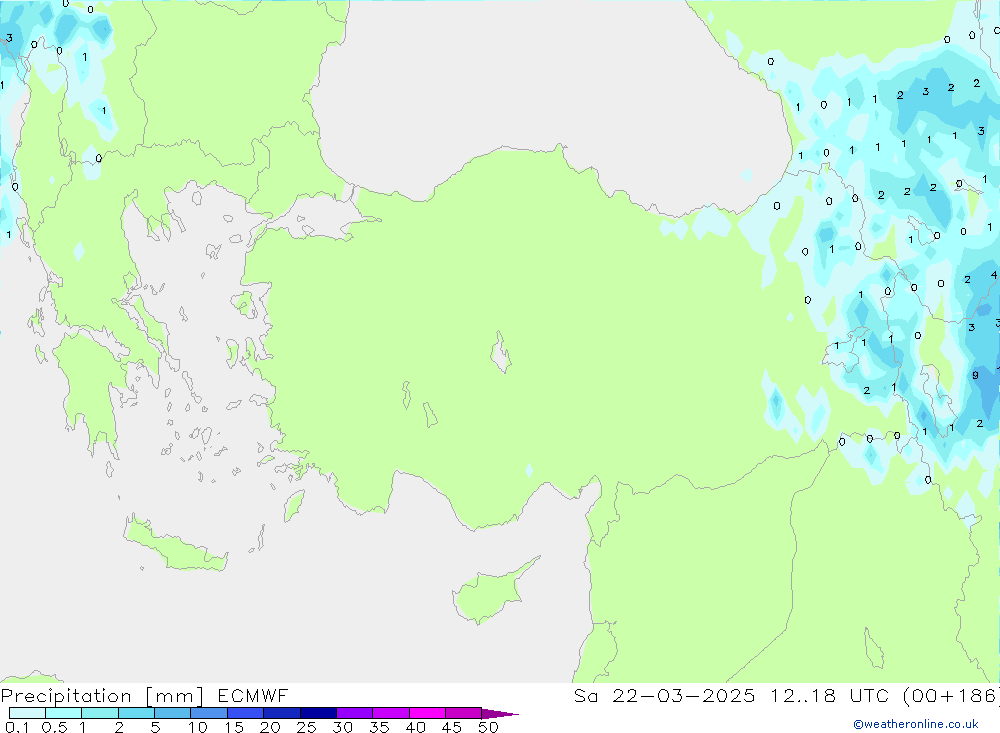Image resolution: width=1000 pixels, height=733 pixels.
Task: Click the 'Precipitation' title word
Action: click(66, 696)
